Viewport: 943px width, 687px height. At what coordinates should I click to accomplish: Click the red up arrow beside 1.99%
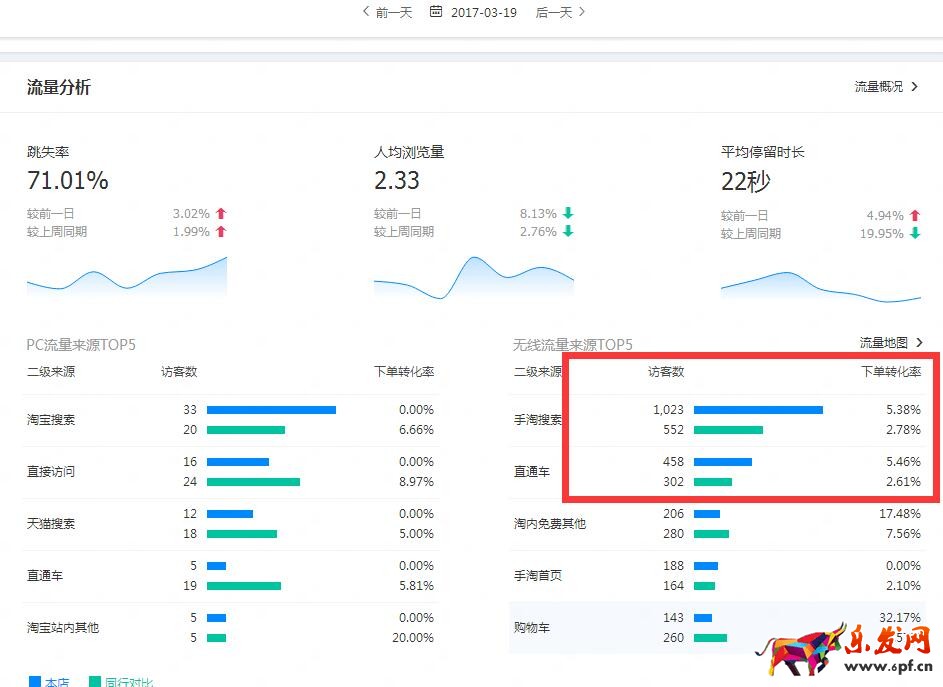221,232
